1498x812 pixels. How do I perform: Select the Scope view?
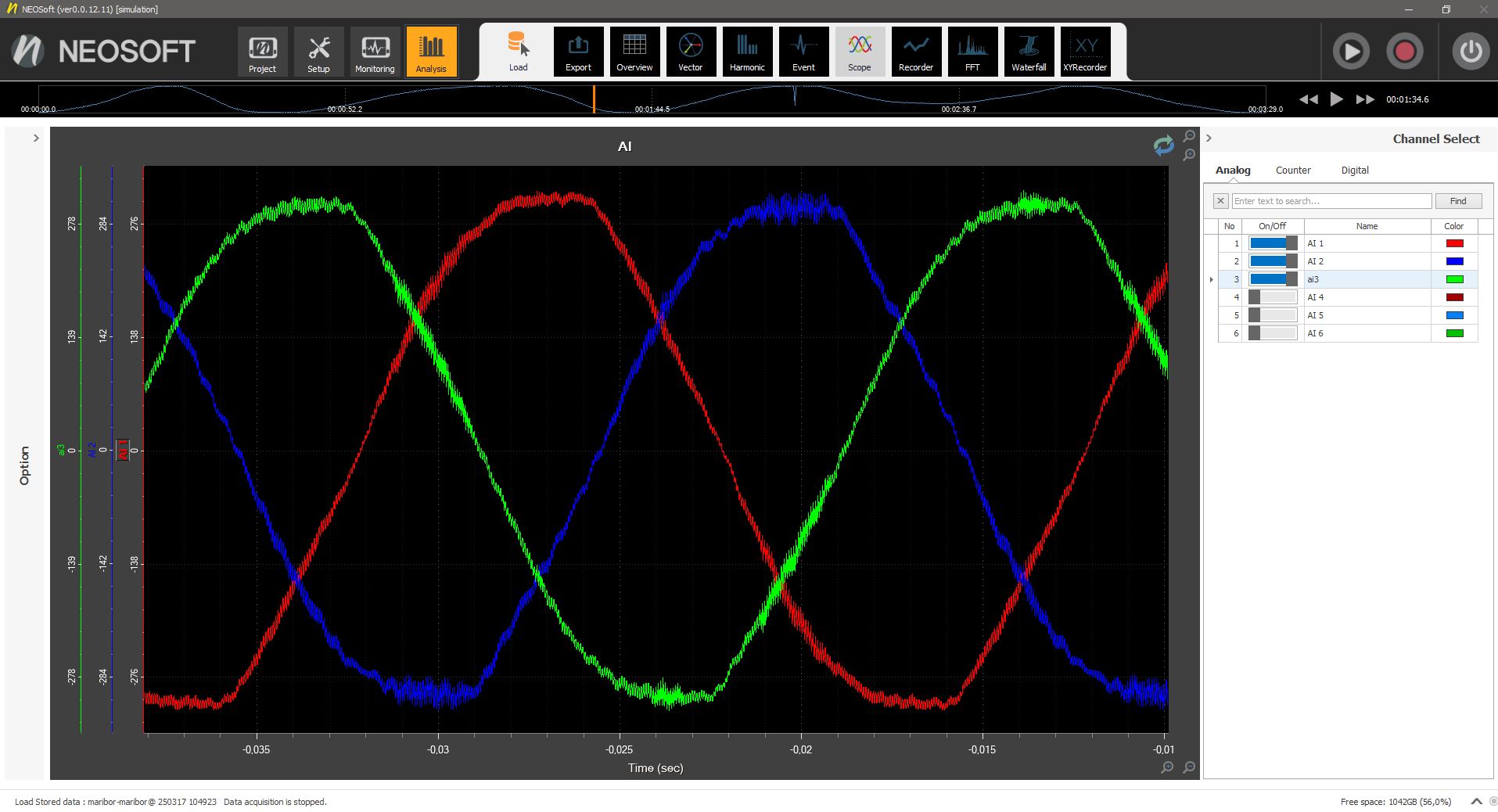860,52
